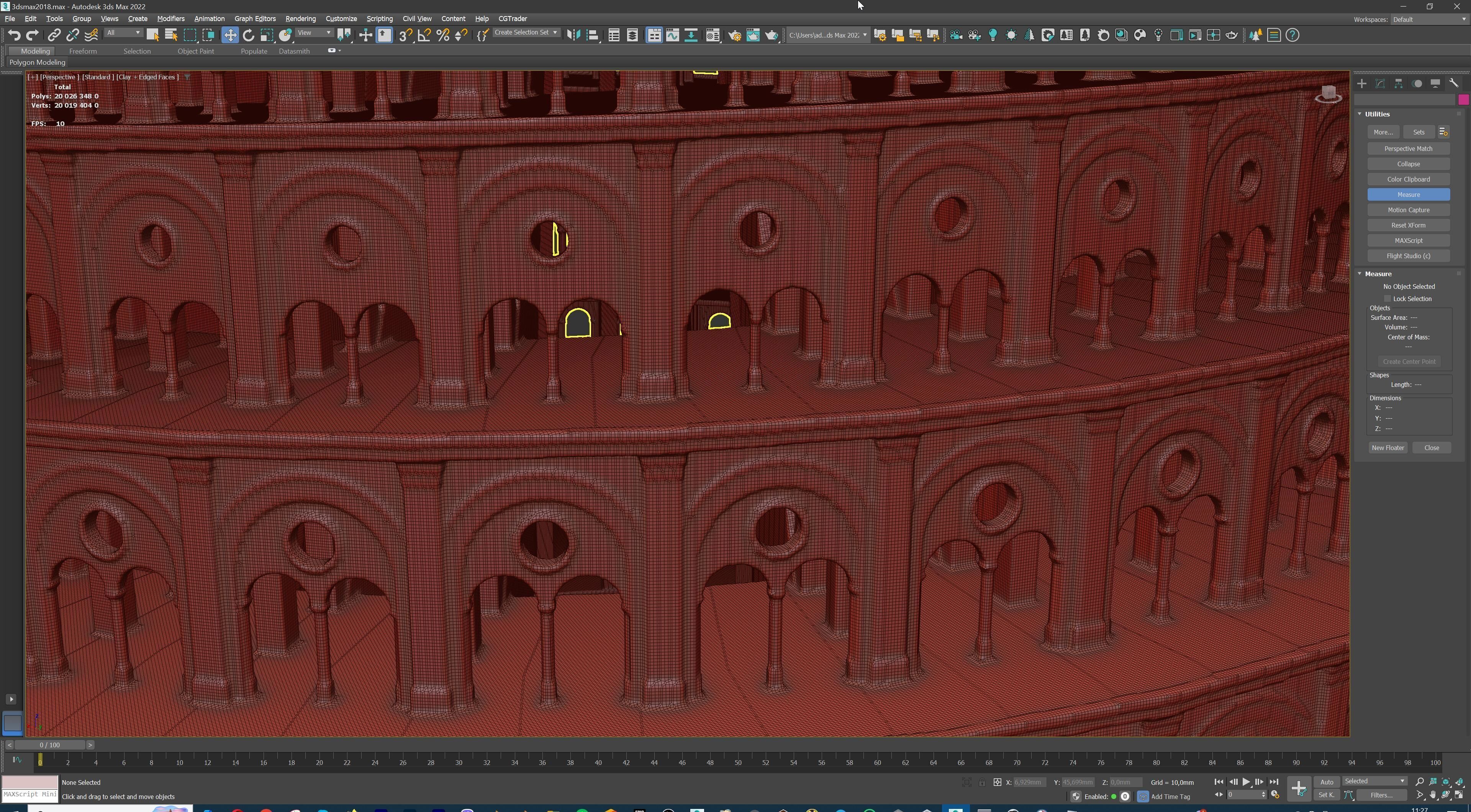Switch to Display panel icon
The image size is (1471, 812).
click(1435, 83)
